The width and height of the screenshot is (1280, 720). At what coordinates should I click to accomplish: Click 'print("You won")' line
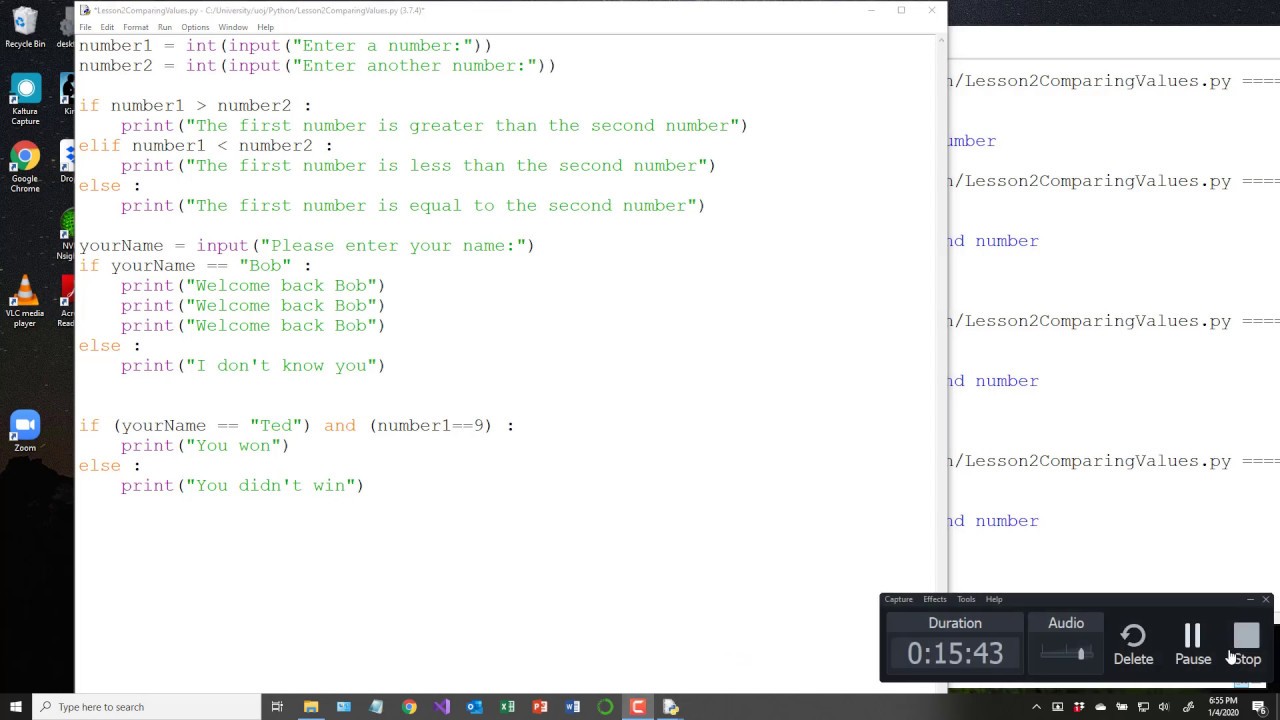[205, 445]
